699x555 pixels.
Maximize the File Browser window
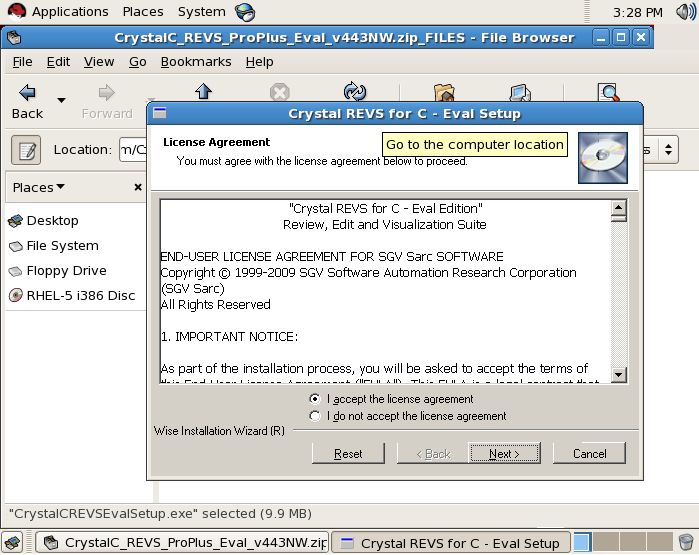point(621,37)
